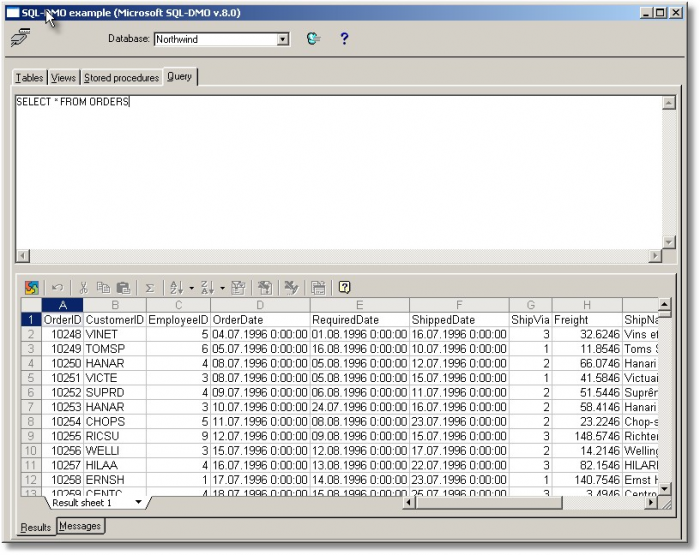This screenshot has height=555, width=700.
Task: Click the Undo icon in spreadsheet toolbar
Action: [57, 288]
